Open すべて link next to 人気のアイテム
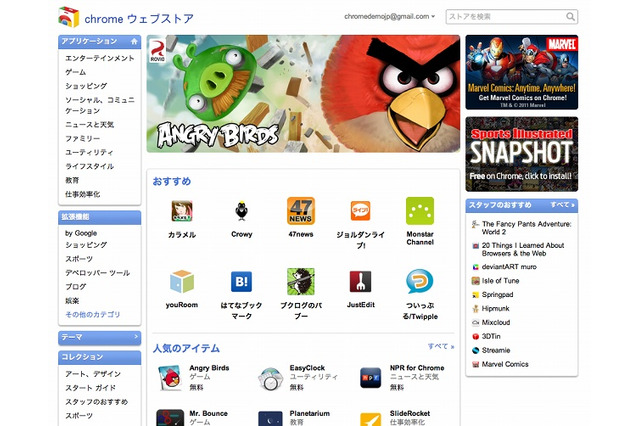The height and width of the screenshot is (426, 640). point(441,346)
